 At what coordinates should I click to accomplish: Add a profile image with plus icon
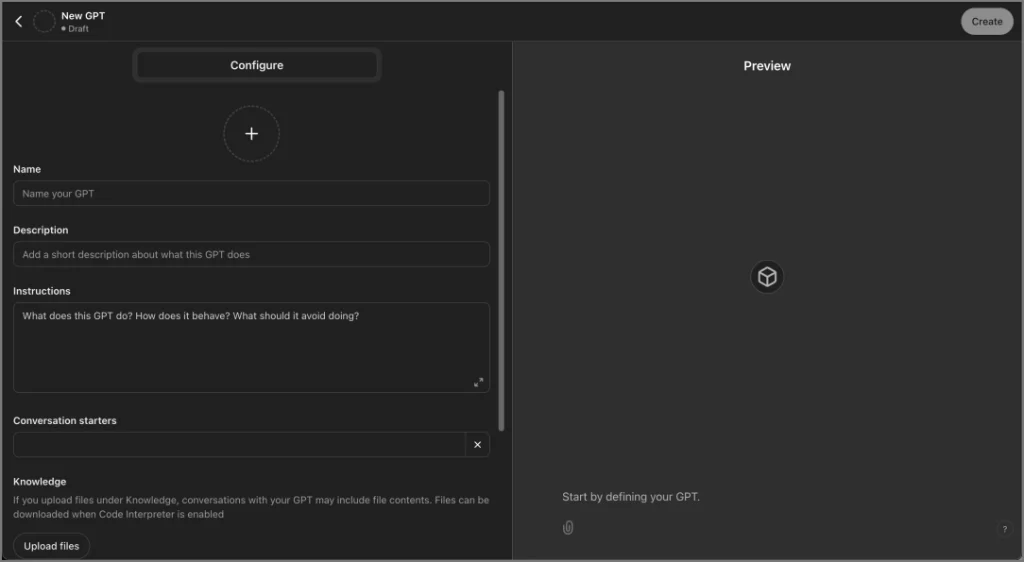point(251,134)
